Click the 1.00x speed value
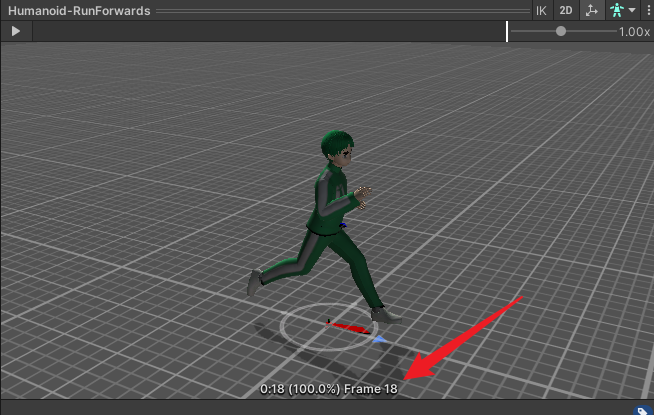This screenshot has height=415, width=654. [x=634, y=32]
